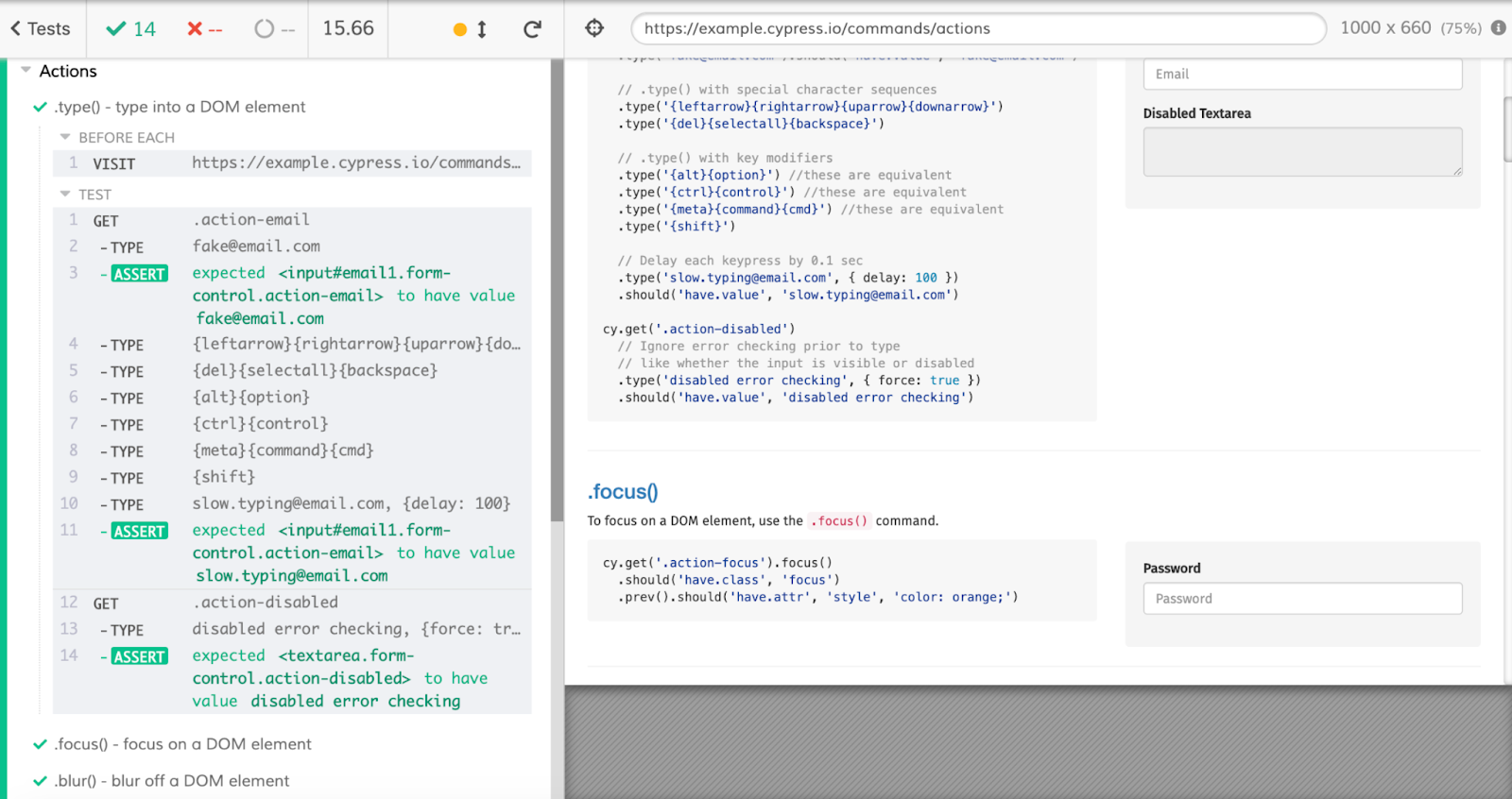Click the reload tests icon

click(x=532, y=29)
